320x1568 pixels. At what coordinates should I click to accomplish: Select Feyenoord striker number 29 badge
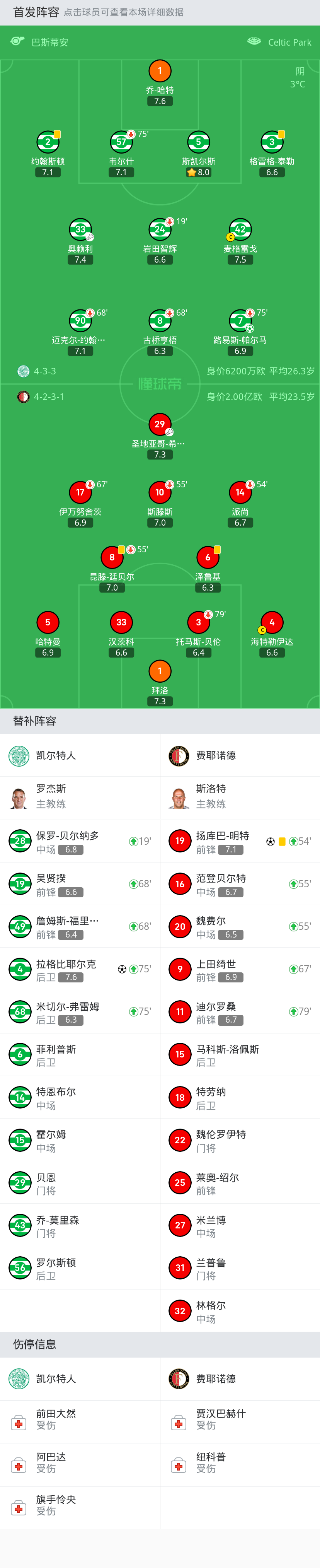tap(160, 424)
